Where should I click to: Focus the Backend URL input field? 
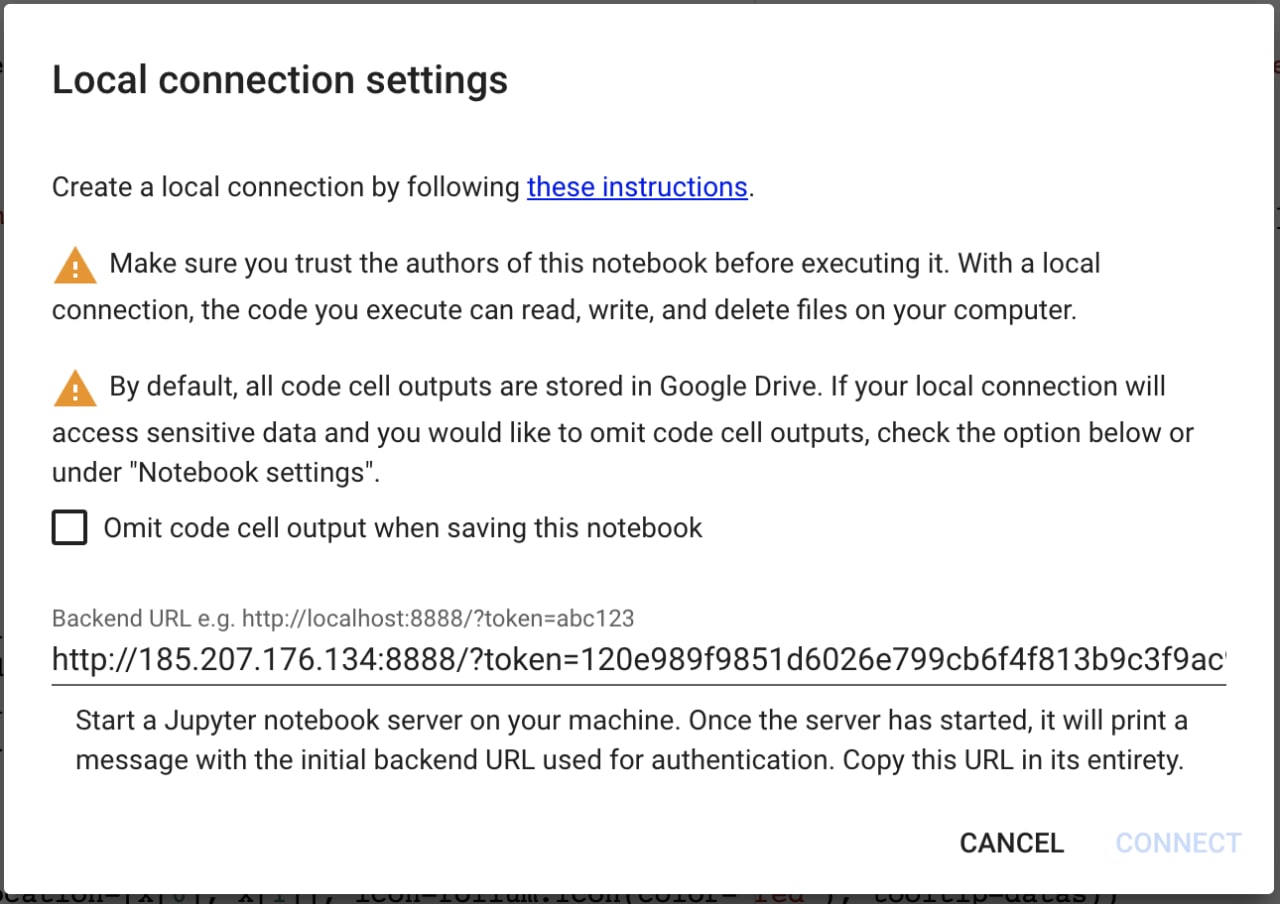pyautogui.click(x=639, y=659)
